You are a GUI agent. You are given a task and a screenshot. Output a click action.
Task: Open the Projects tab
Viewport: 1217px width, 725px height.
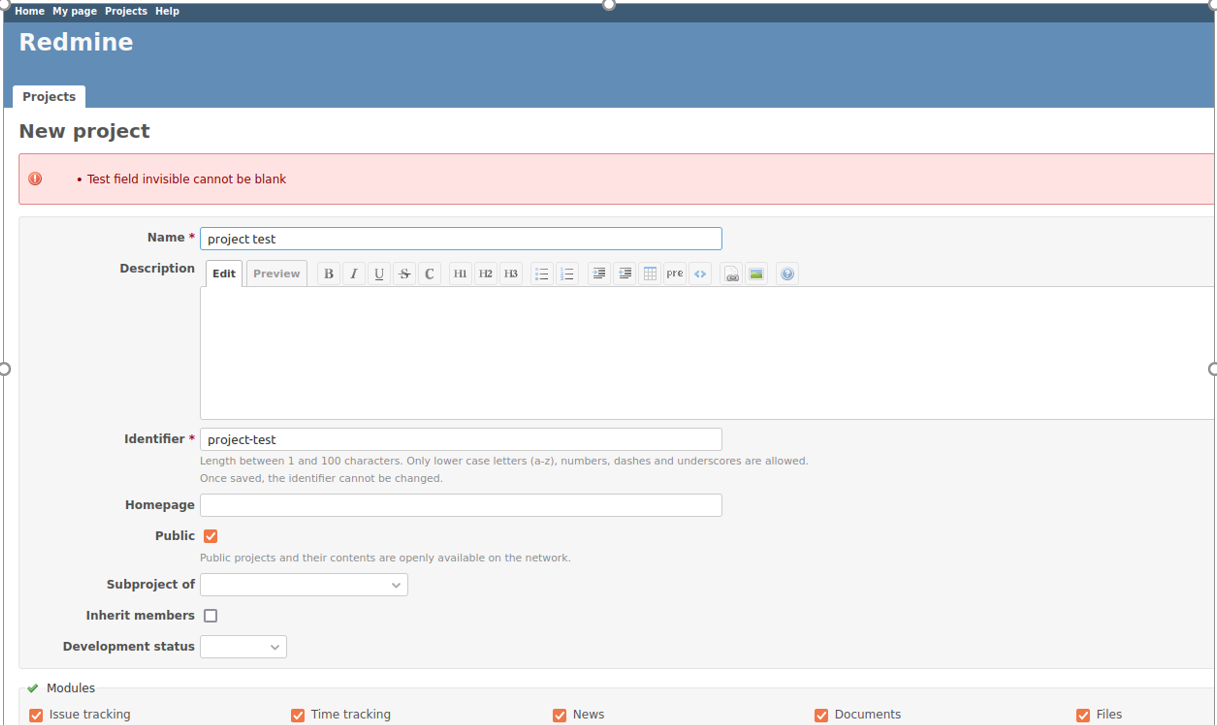49,97
